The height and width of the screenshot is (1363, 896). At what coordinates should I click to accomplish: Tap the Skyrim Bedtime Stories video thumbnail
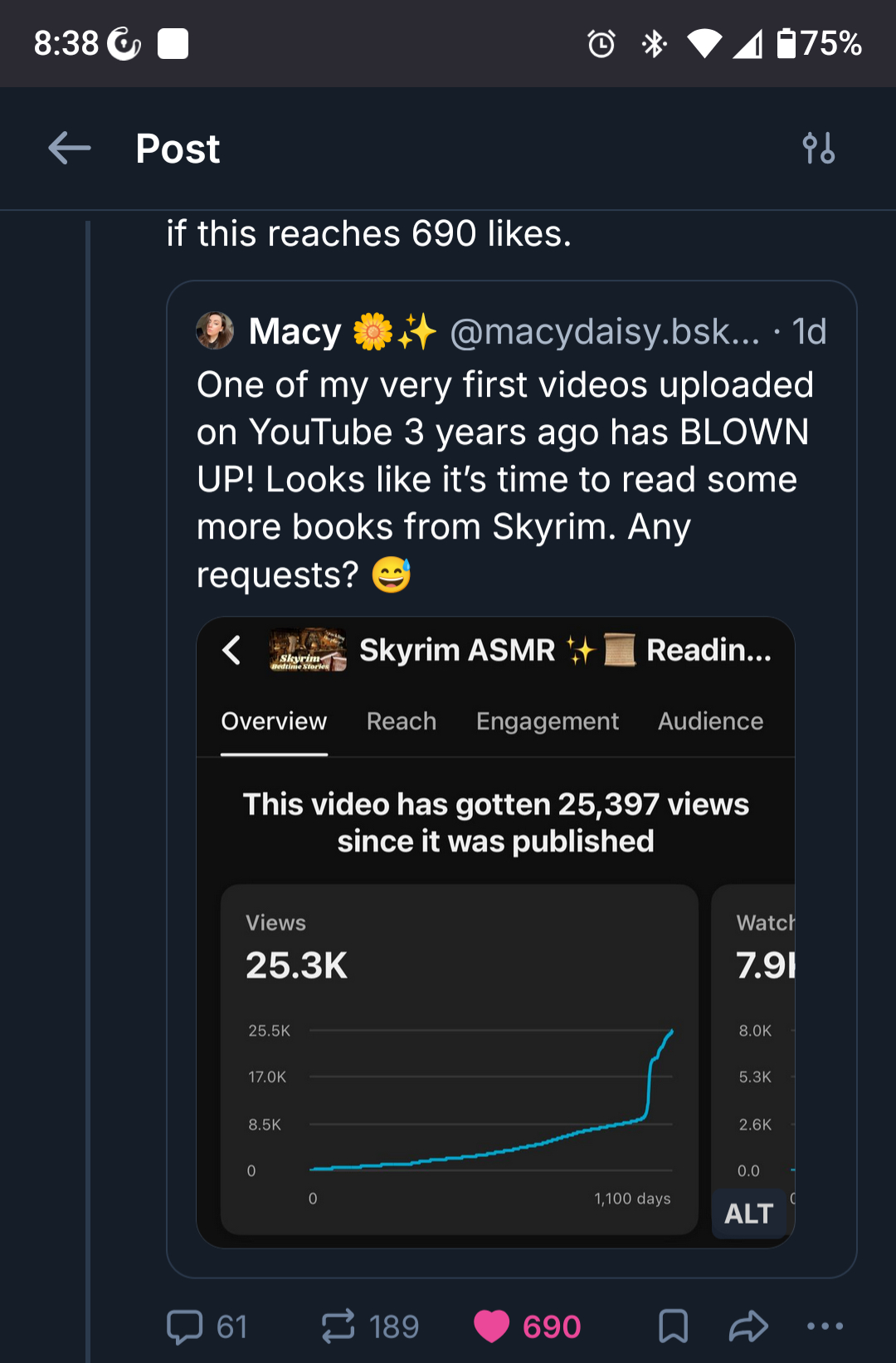click(308, 650)
